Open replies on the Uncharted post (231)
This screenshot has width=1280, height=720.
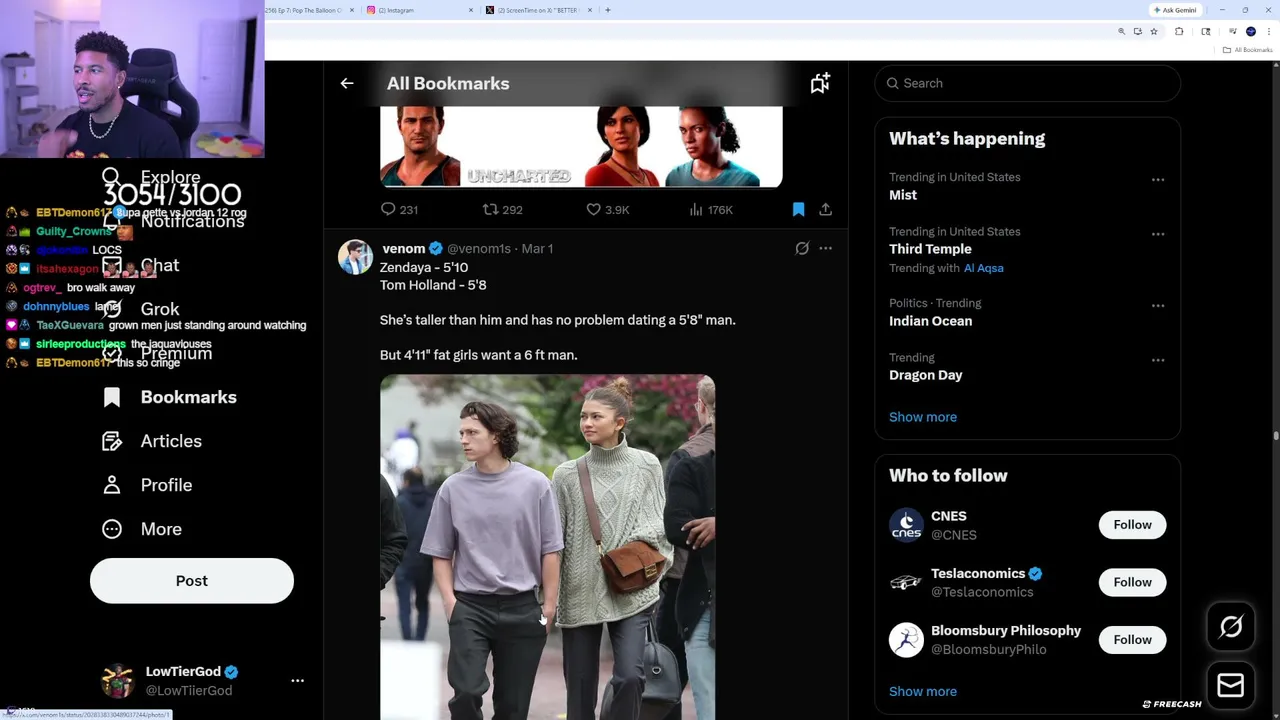(x=399, y=209)
